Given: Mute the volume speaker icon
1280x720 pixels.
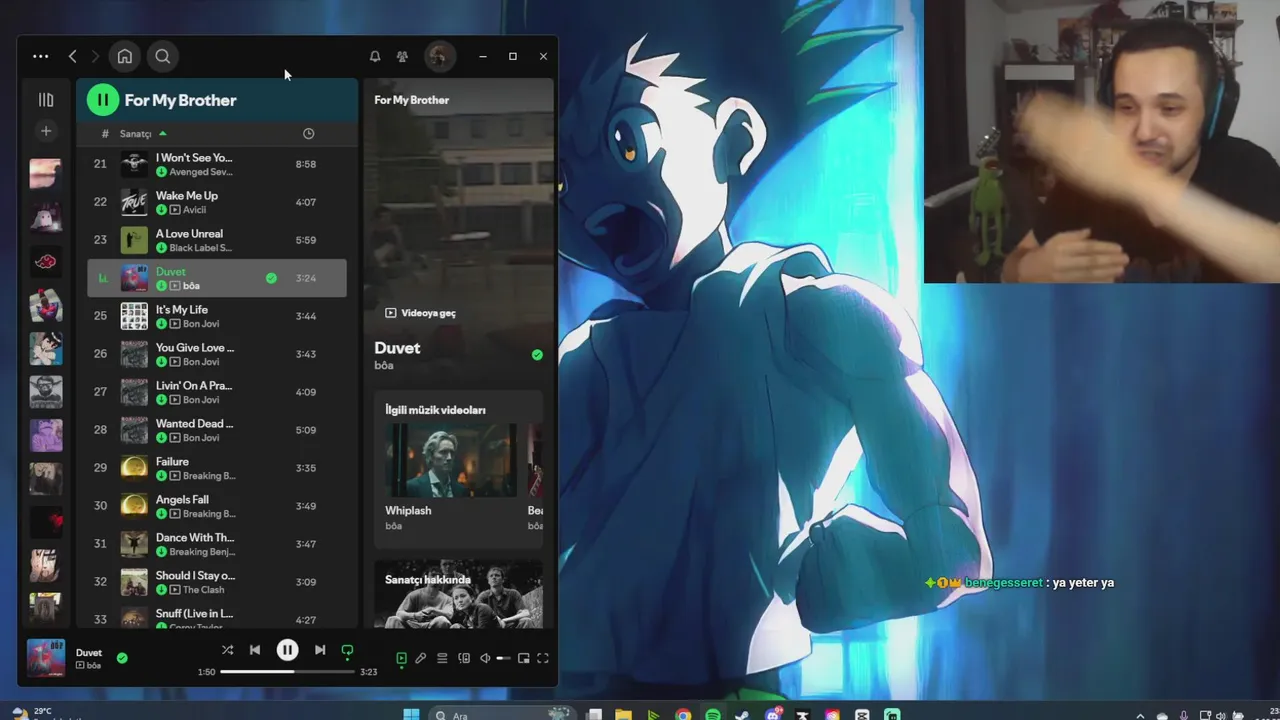Looking at the screenshot, I should (x=485, y=658).
